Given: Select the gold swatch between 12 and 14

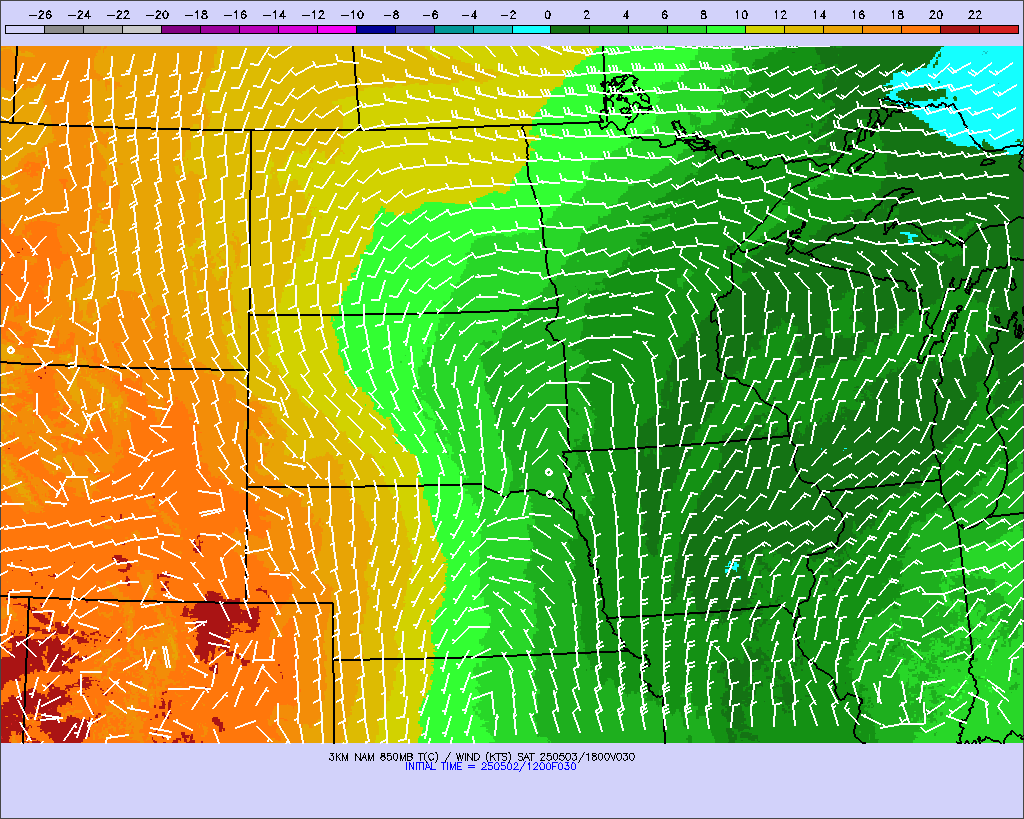Looking at the screenshot, I should click(805, 29).
